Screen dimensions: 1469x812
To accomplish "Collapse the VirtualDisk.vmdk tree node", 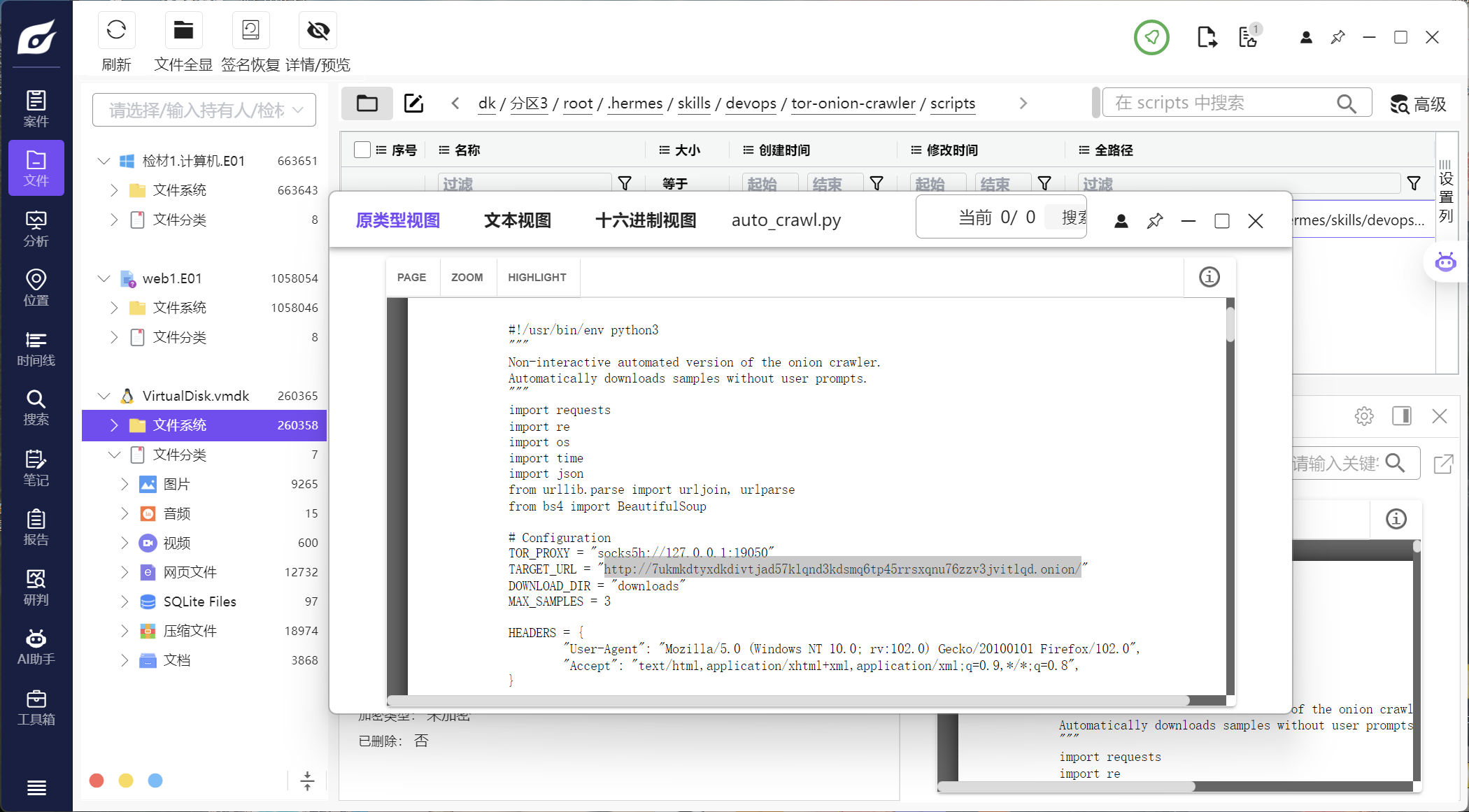I will pyautogui.click(x=104, y=396).
